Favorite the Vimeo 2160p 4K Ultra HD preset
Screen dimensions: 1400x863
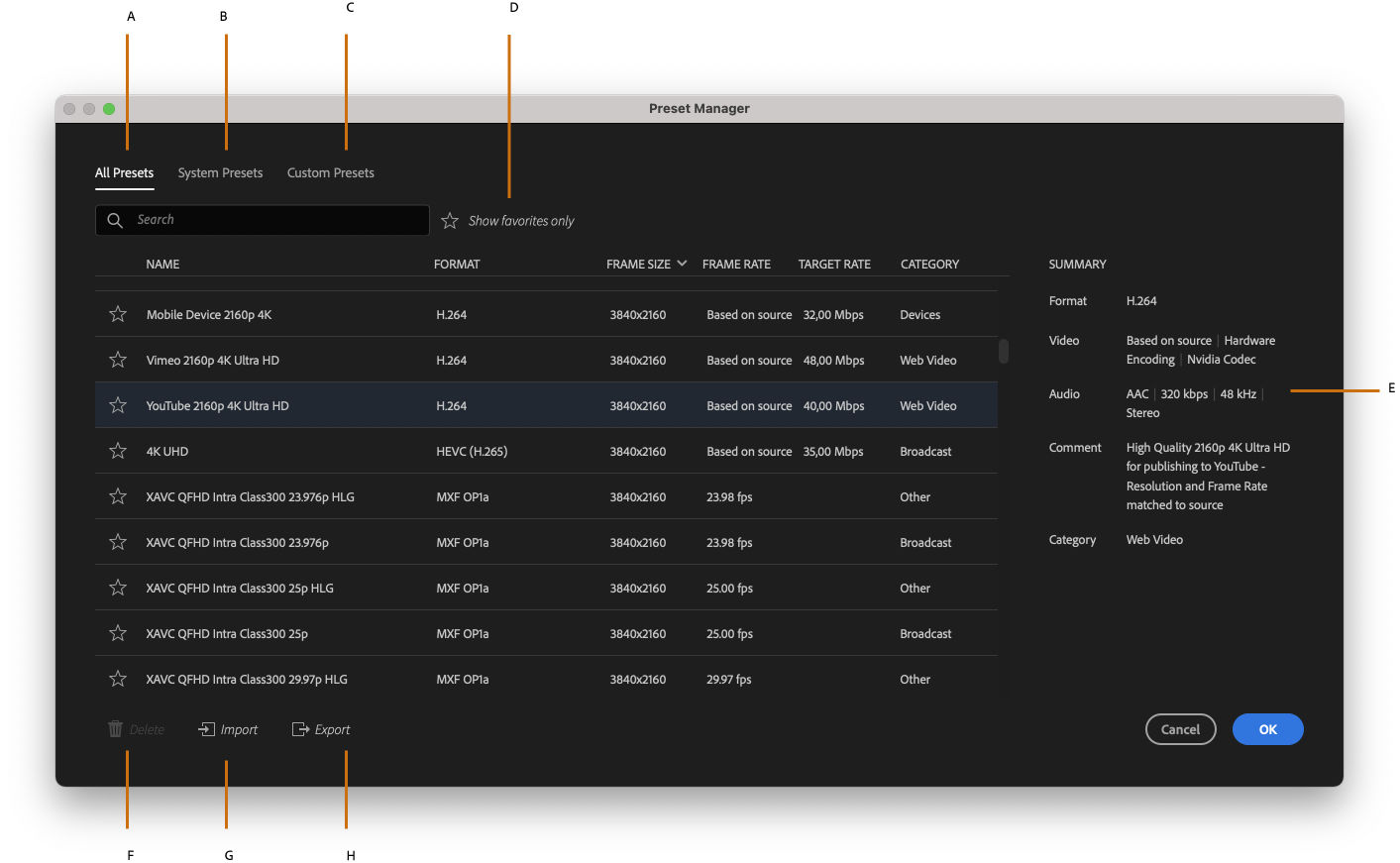pyautogui.click(x=117, y=360)
